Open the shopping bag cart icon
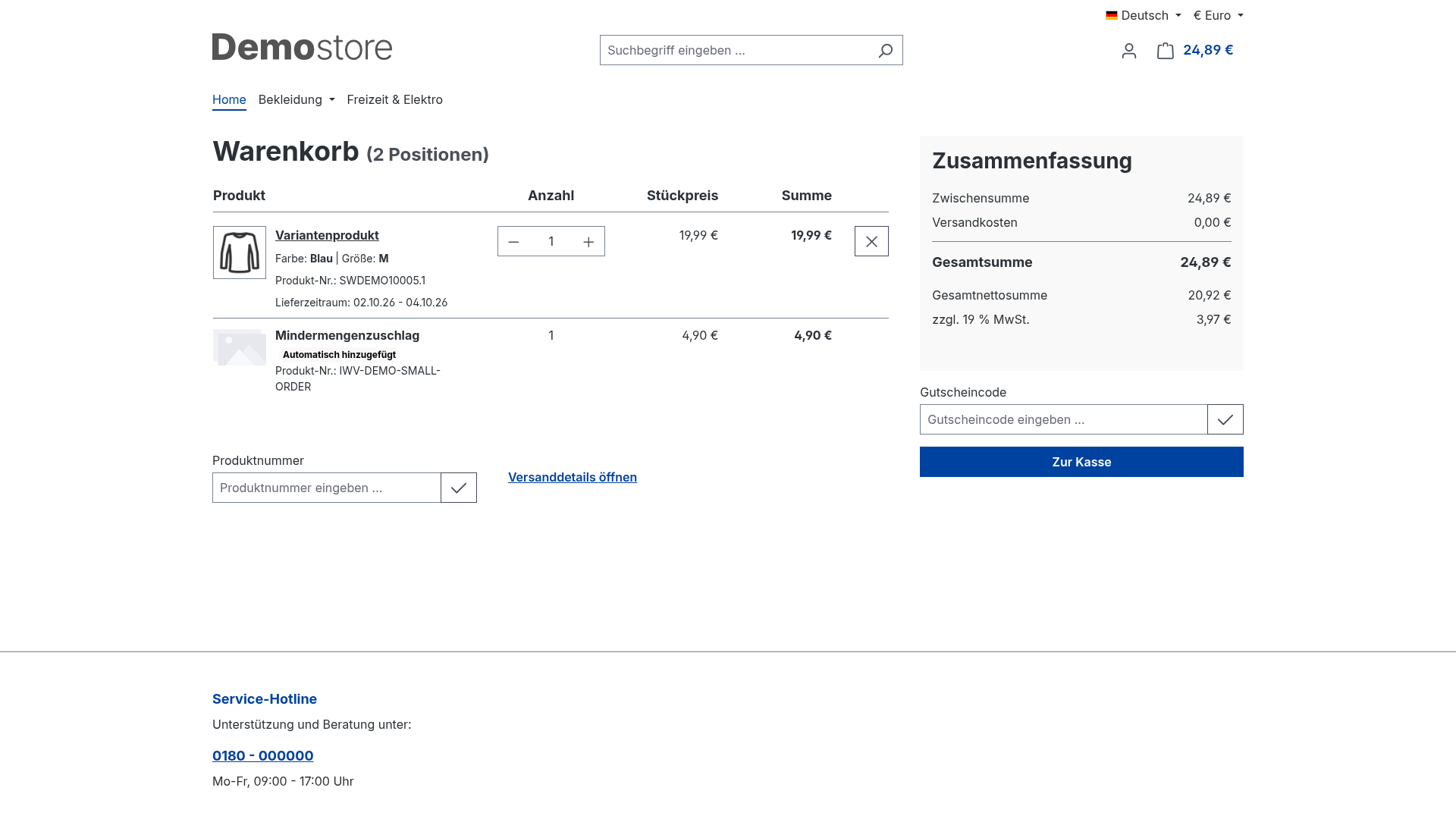This screenshot has height=819, width=1456. click(1166, 51)
